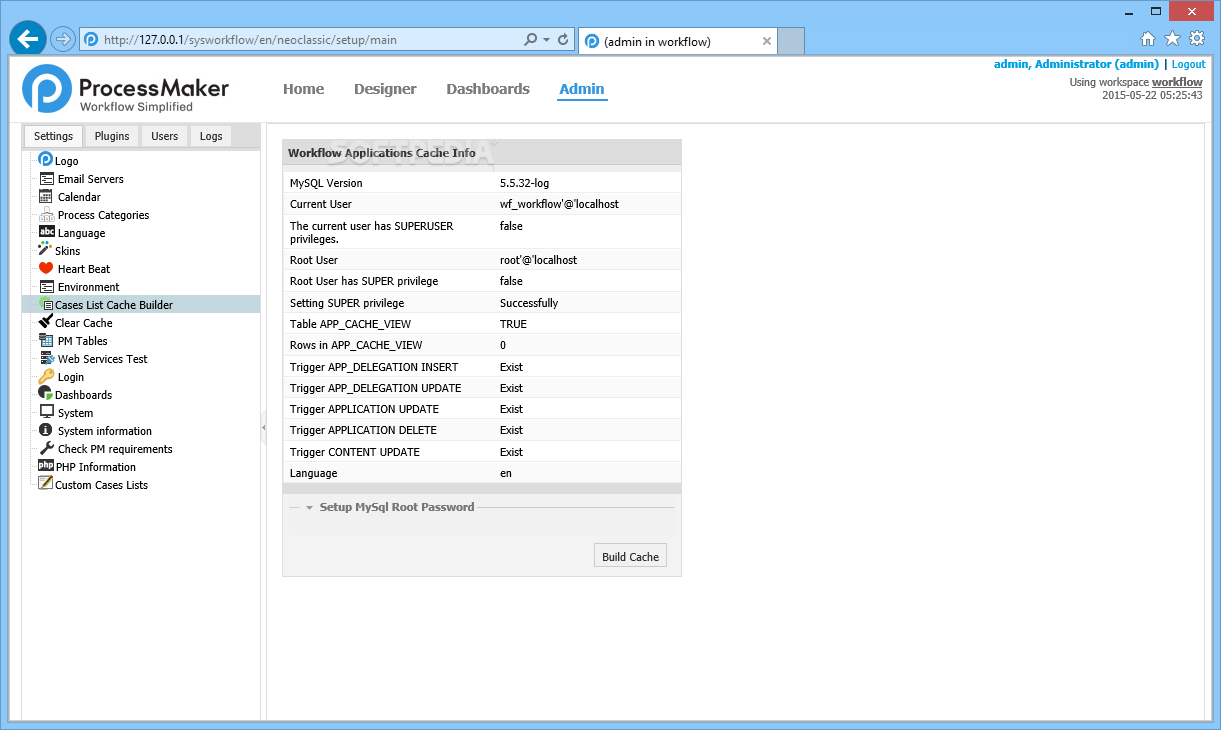Click the System information icon
The width and height of the screenshot is (1221, 730).
point(46,430)
